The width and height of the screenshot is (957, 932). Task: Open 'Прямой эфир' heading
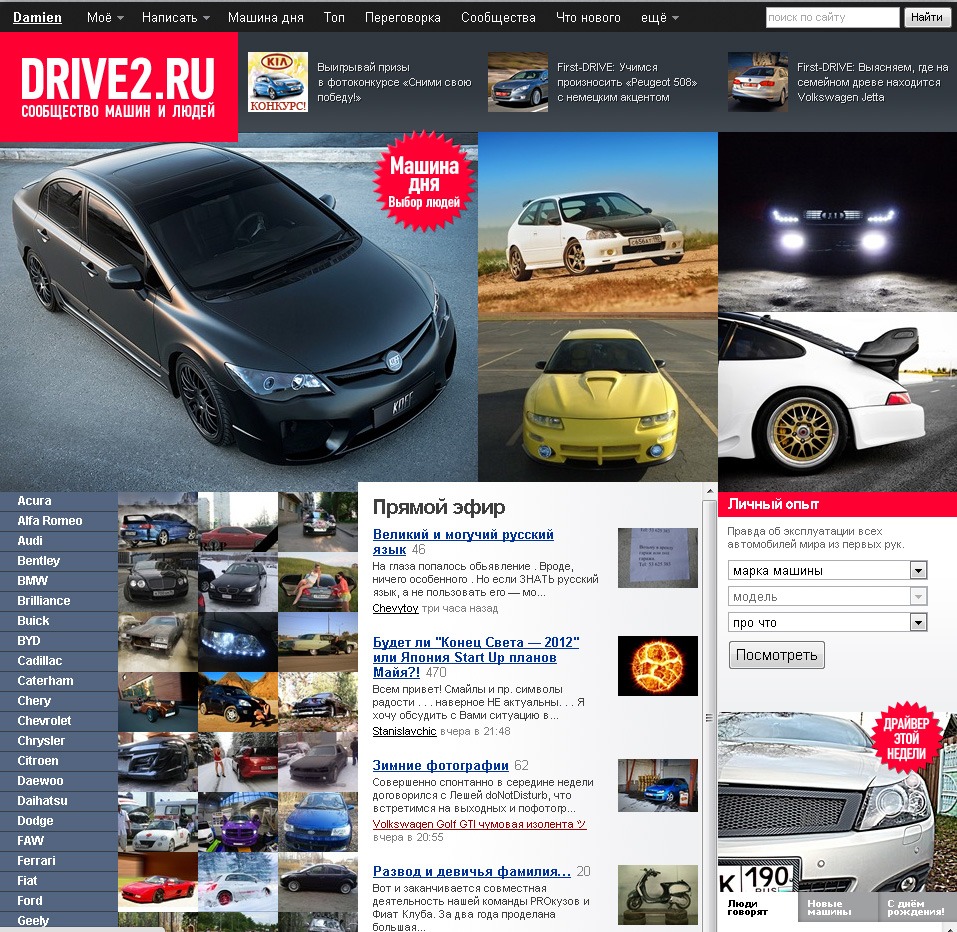coord(439,507)
